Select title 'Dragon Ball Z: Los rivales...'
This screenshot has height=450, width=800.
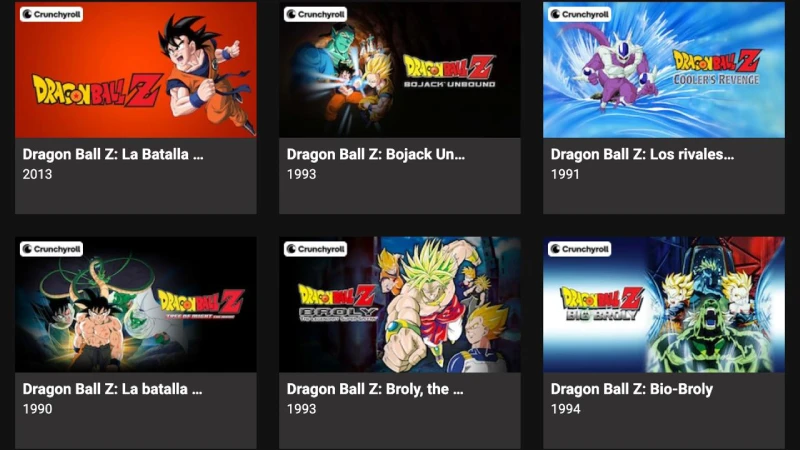(642, 154)
